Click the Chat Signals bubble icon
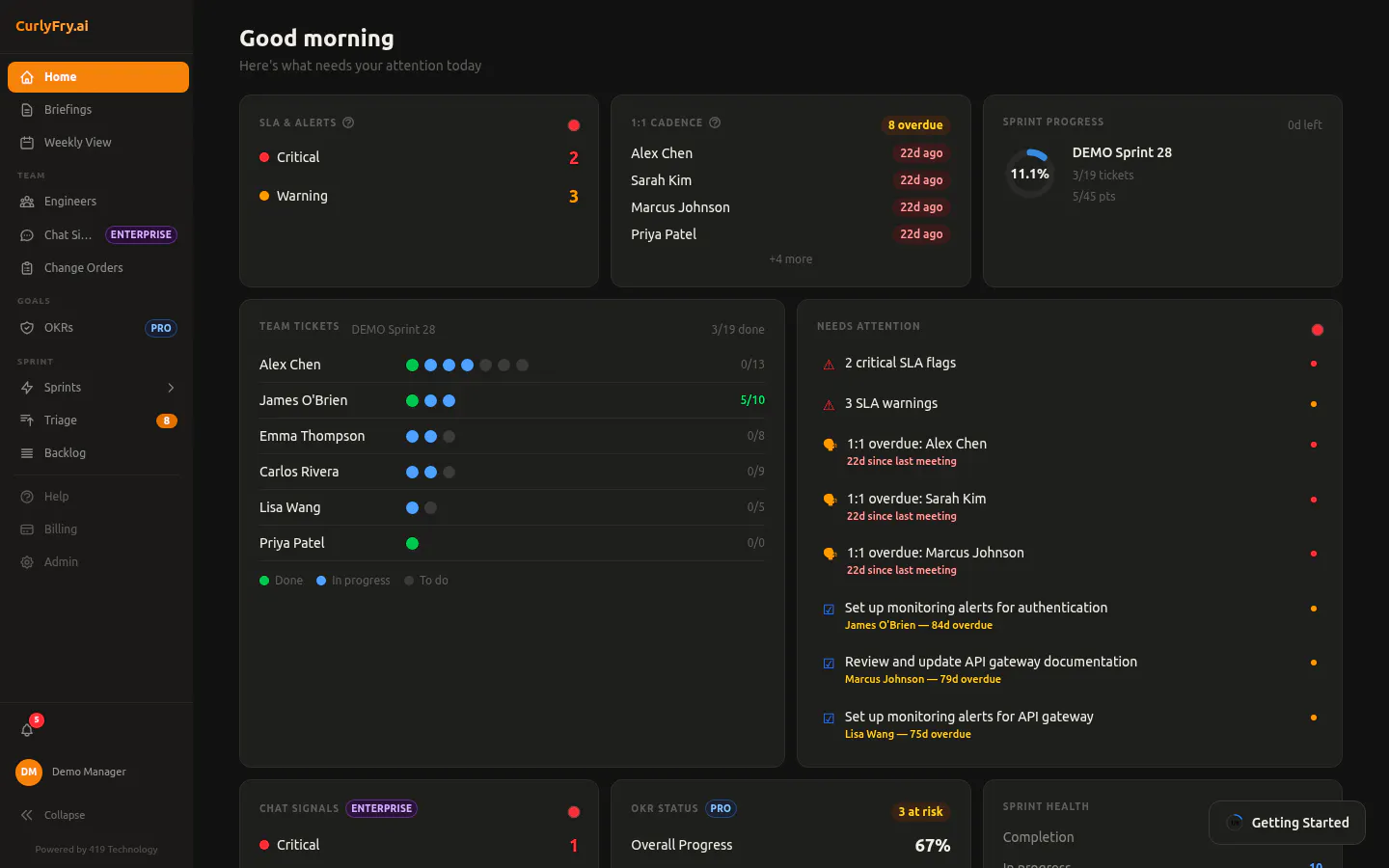The width and height of the screenshot is (1389, 868). click(x=27, y=235)
